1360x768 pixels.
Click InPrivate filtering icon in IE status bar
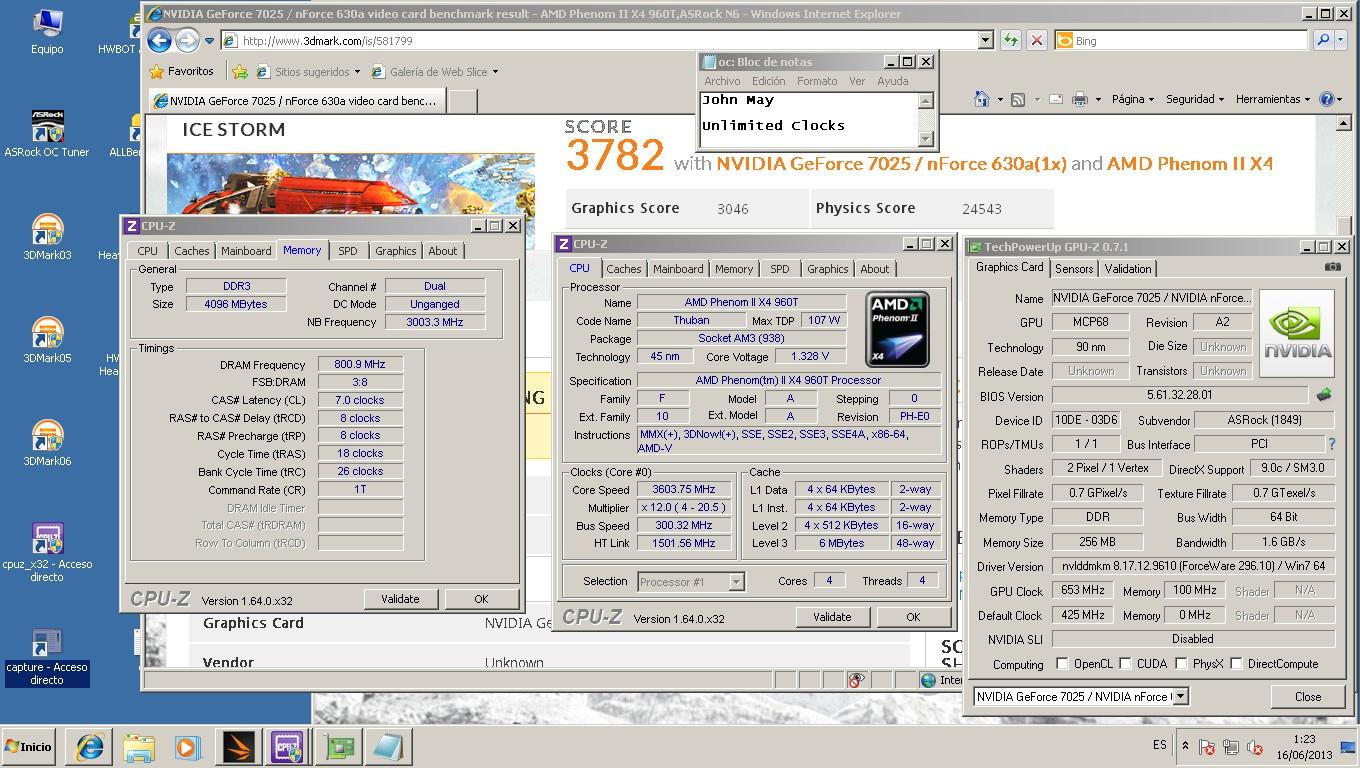pyautogui.click(x=856, y=680)
